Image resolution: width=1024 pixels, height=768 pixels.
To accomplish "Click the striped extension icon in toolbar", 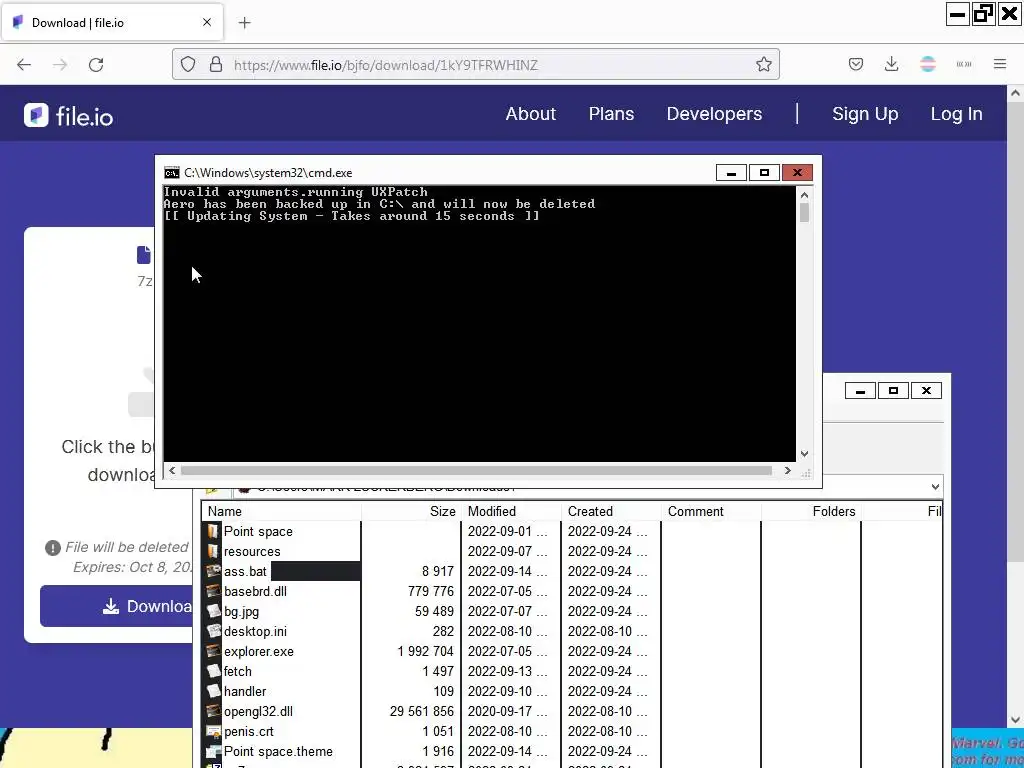I will pyautogui.click(x=928, y=65).
